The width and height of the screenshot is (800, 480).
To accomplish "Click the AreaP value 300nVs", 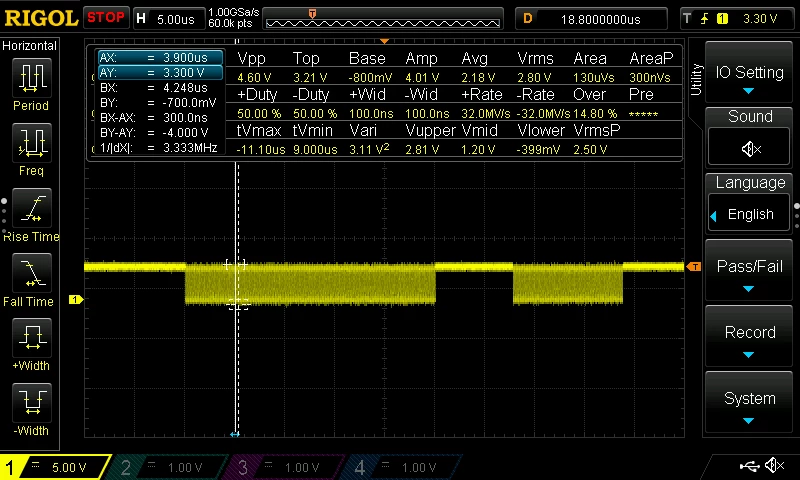I will pos(649,78).
